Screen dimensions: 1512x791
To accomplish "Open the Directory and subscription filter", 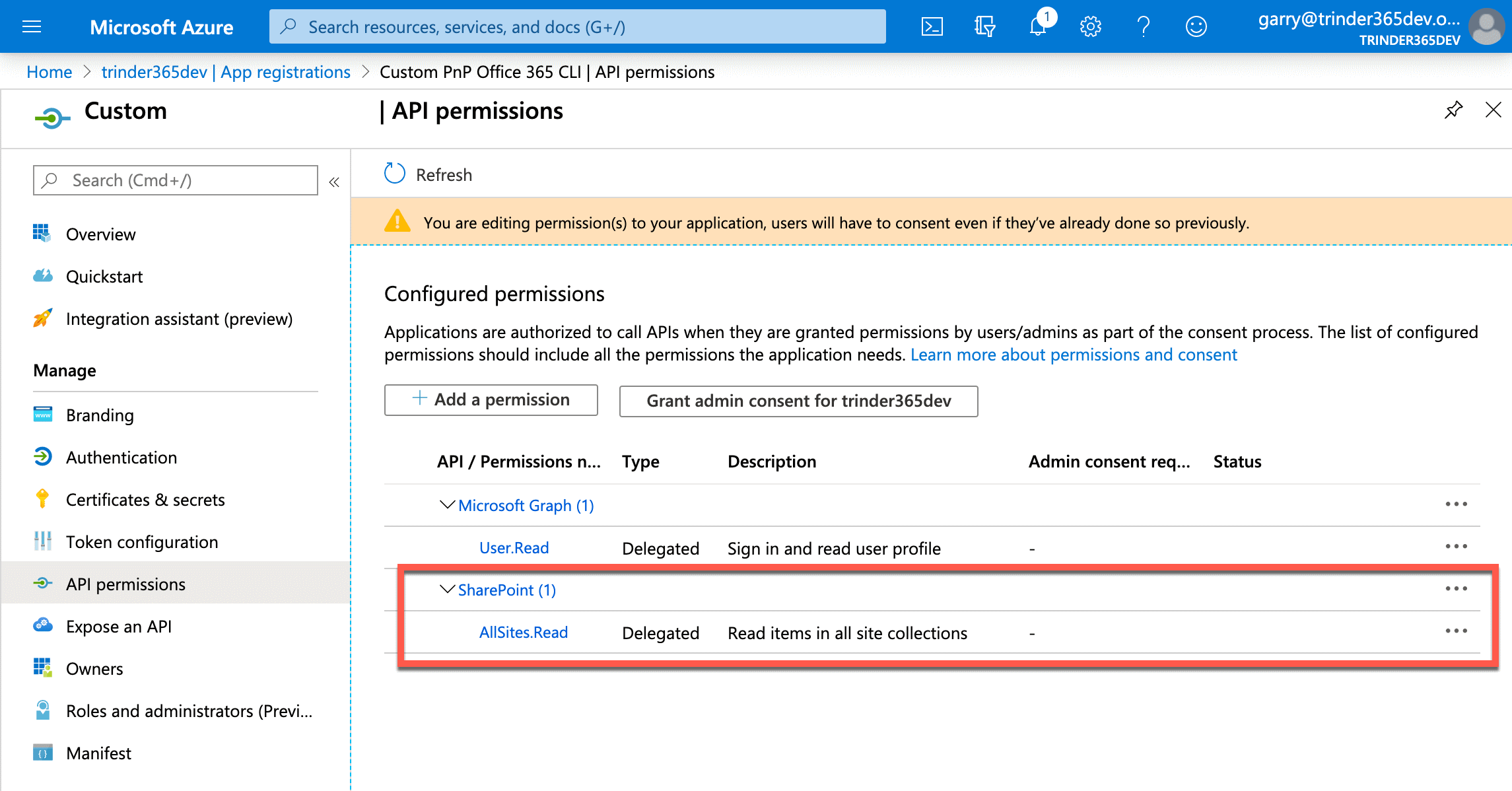I will point(984,26).
